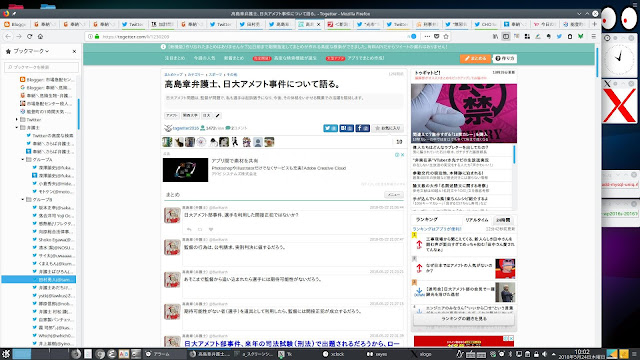Screen dimensions: 640x360
Task: Switch ranking to 24時間 tab
Action: click(503, 220)
